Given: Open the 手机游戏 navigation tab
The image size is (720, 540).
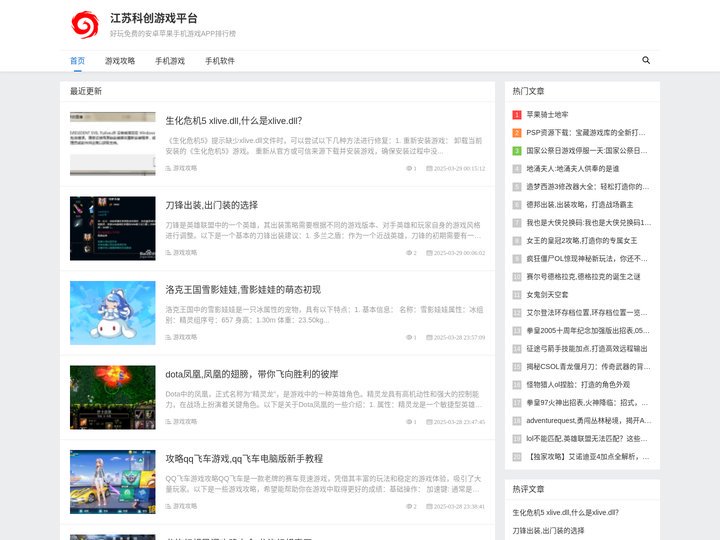Looking at the screenshot, I should pos(170,61).
